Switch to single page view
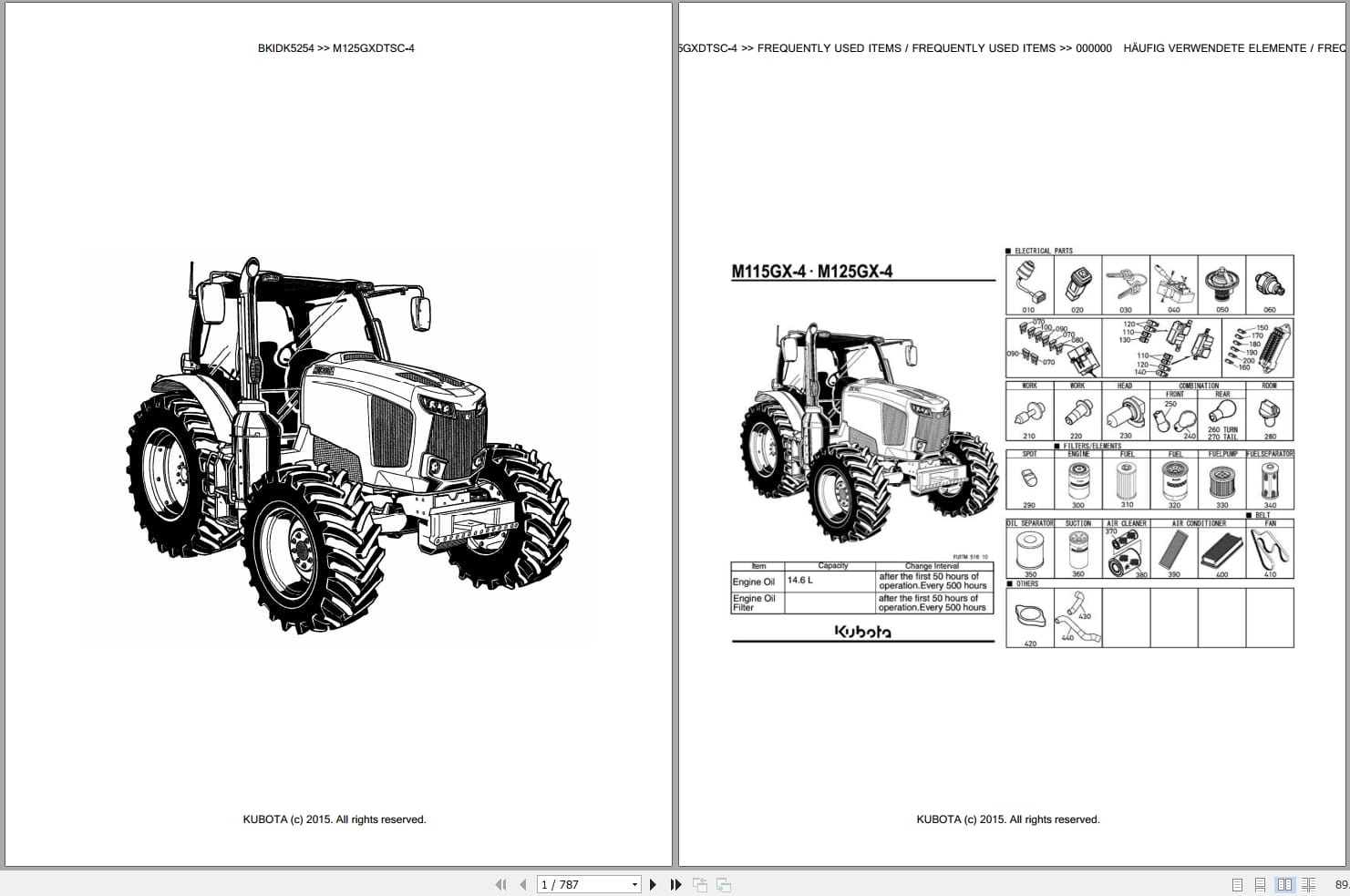 tap(1237, 884)
